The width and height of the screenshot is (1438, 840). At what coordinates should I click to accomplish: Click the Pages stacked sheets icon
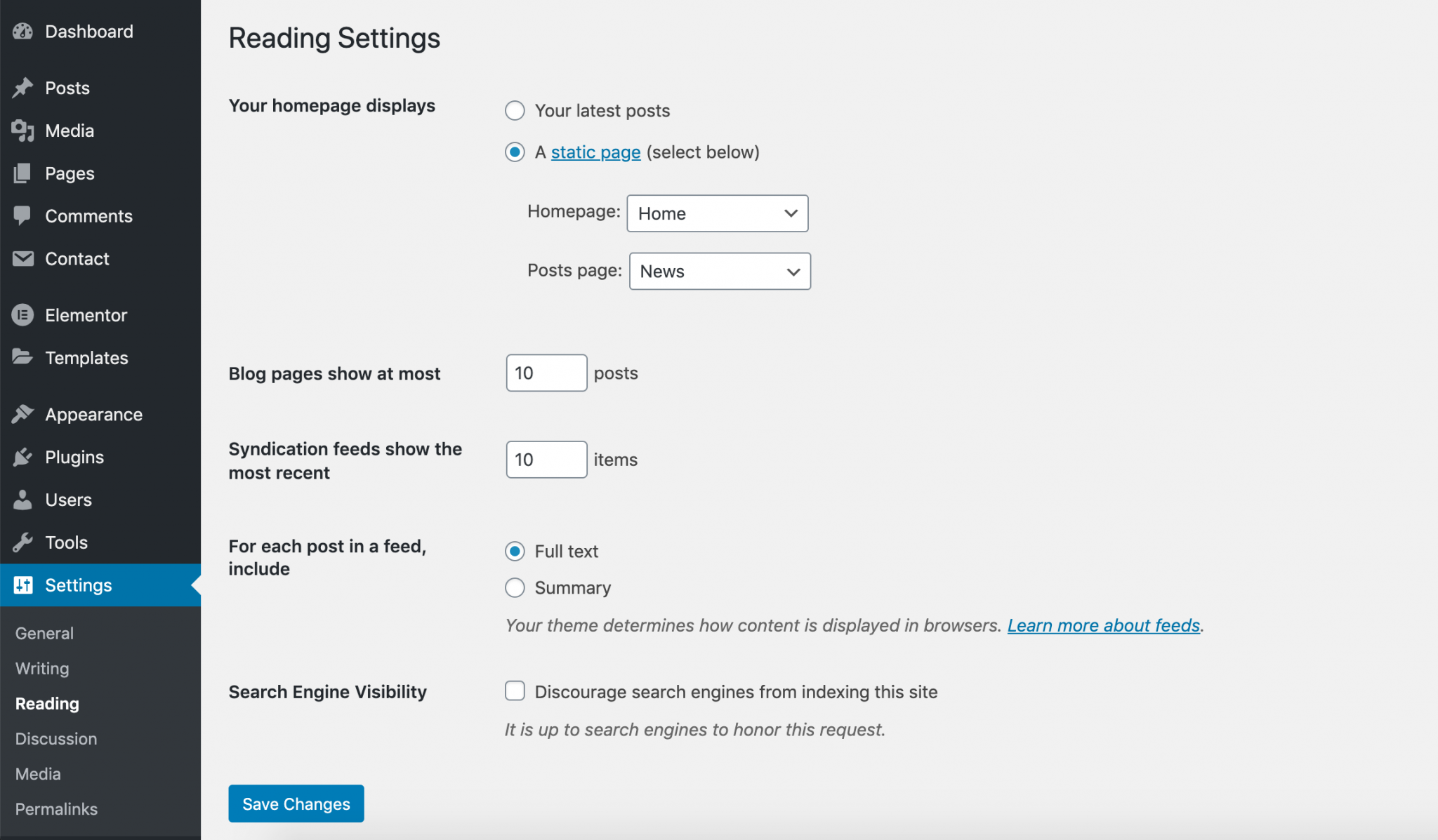pos(22,173)
